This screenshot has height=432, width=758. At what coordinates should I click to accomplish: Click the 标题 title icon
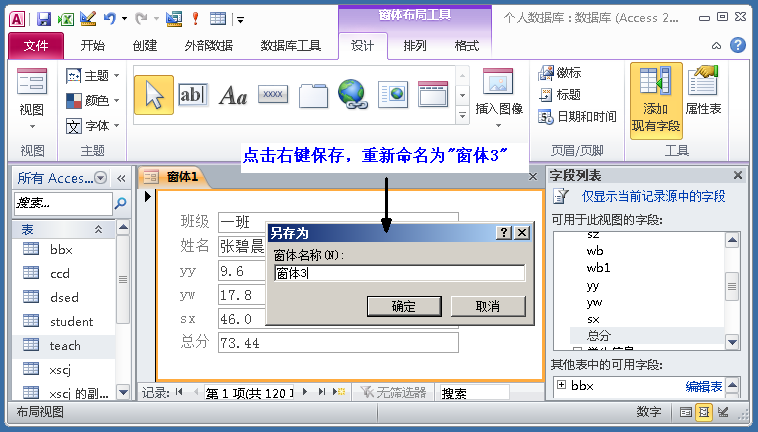point(560,95)
